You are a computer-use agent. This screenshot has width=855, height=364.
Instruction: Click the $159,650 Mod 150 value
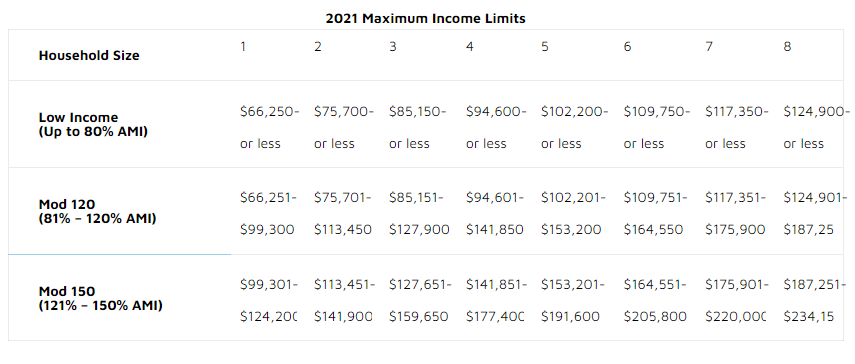418,317
